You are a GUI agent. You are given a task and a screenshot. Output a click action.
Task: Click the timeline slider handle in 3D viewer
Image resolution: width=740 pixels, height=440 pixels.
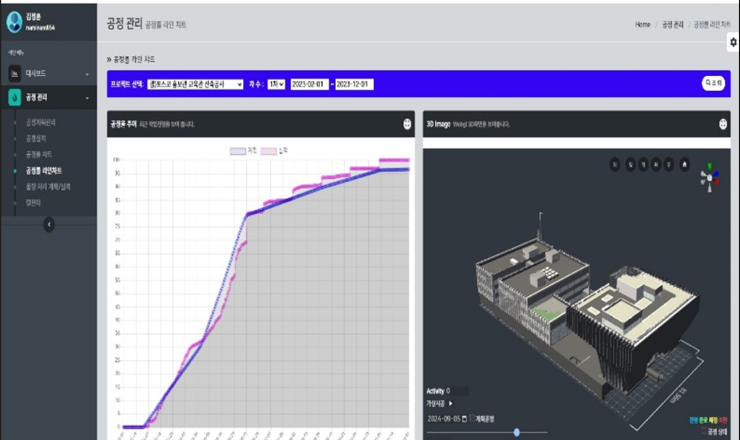[517, 432]
